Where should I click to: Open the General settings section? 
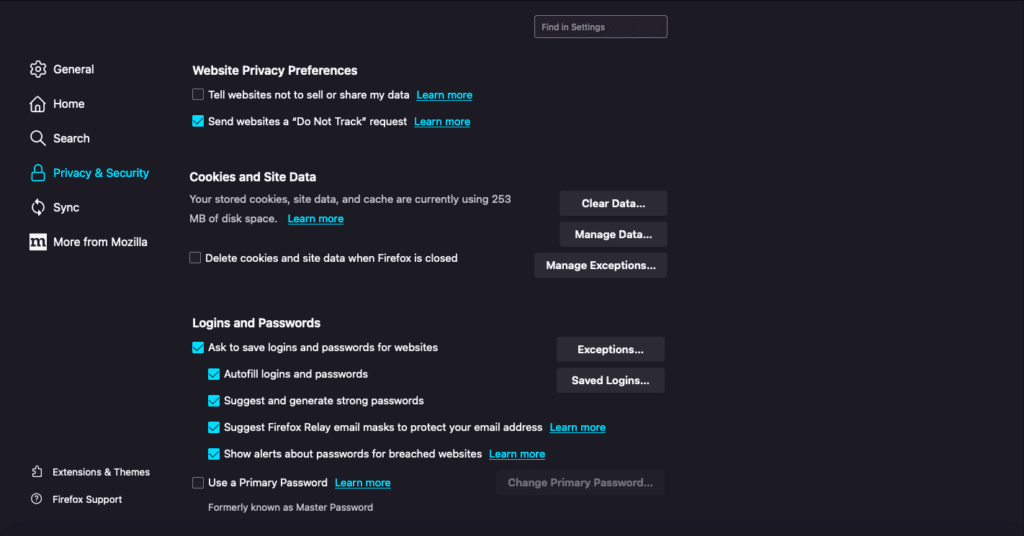[x=74, y=69]
